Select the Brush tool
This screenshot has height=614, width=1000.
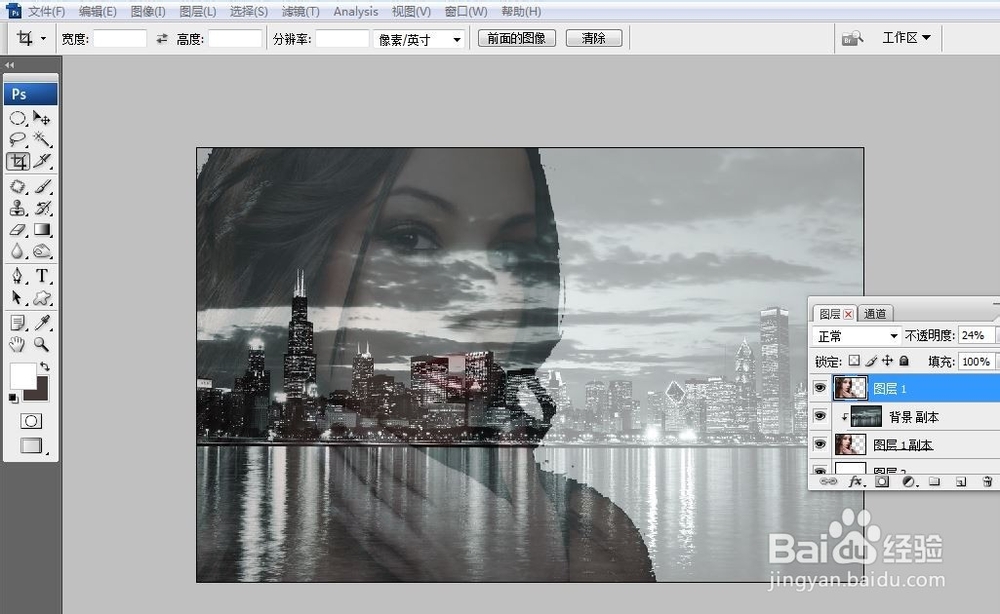(42, 186)
